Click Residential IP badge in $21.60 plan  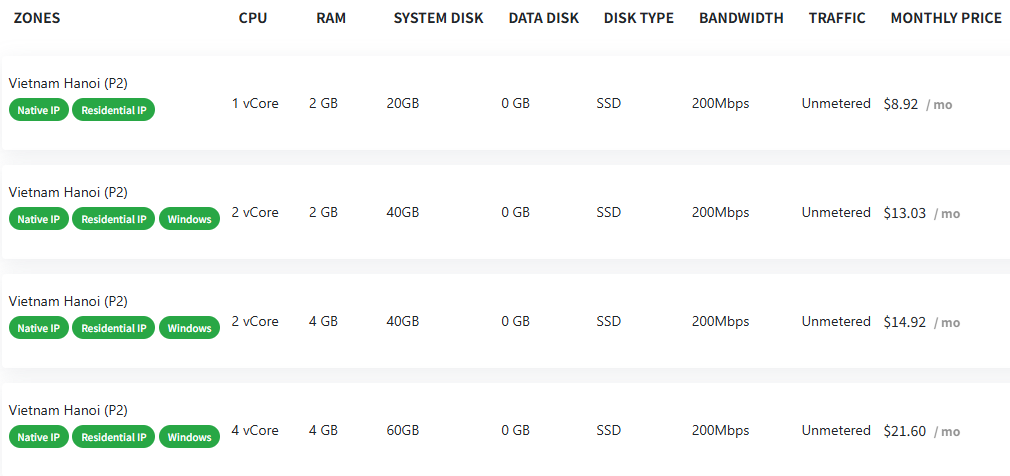[x=113, y=437]
